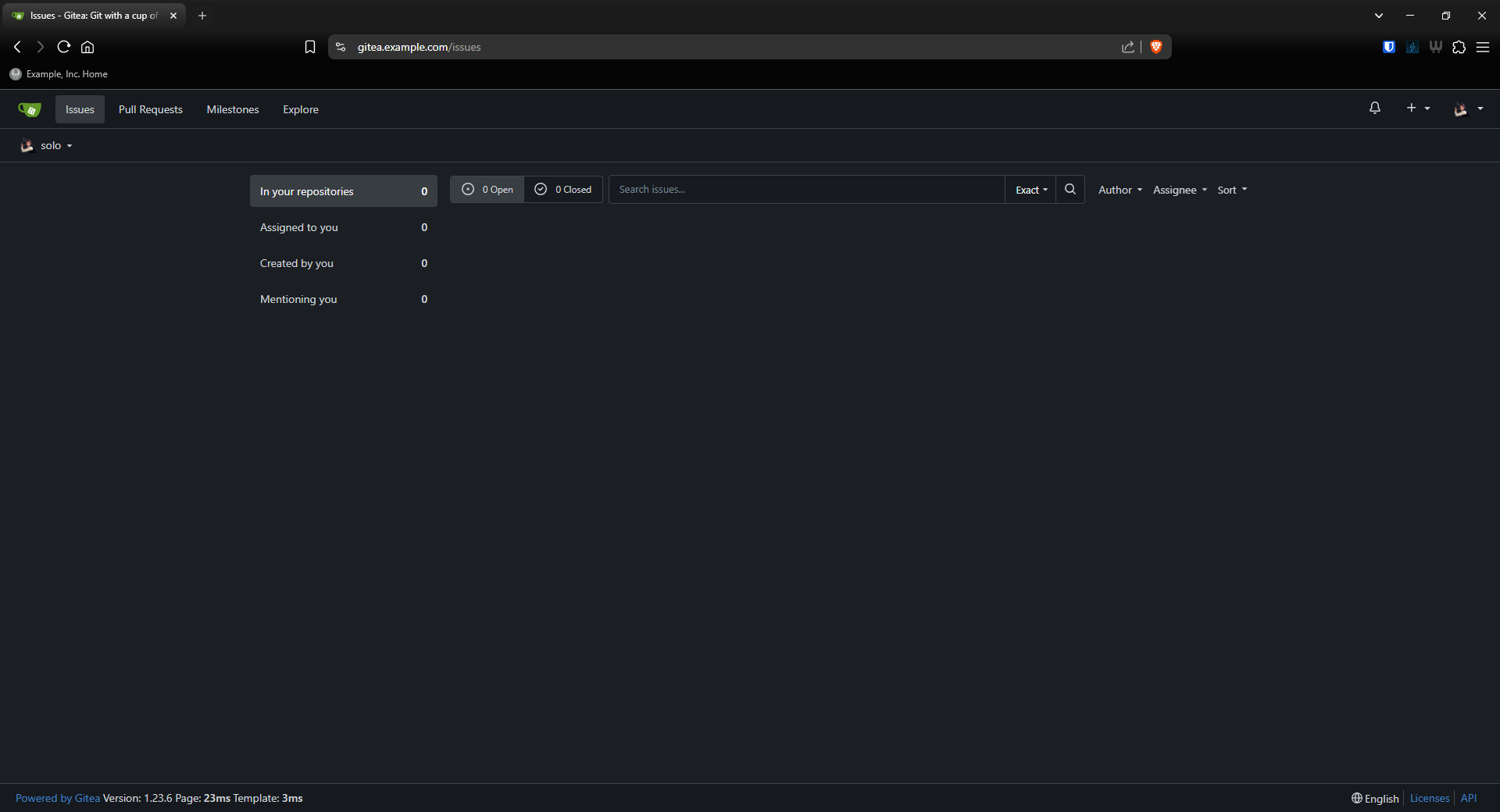Open the Milestones navigation item

click(232, 109)
